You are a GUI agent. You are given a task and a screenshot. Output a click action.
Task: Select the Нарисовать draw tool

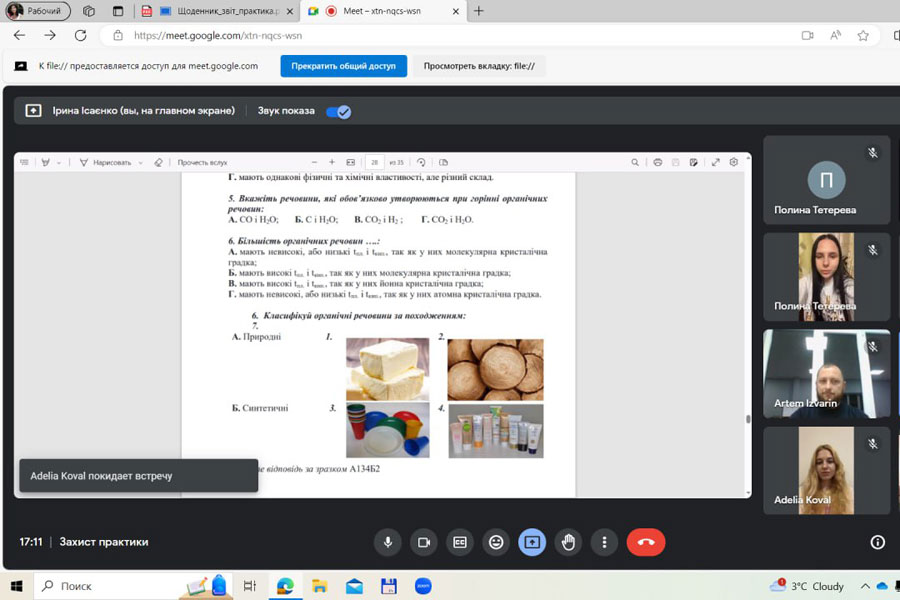pos(106,162)
